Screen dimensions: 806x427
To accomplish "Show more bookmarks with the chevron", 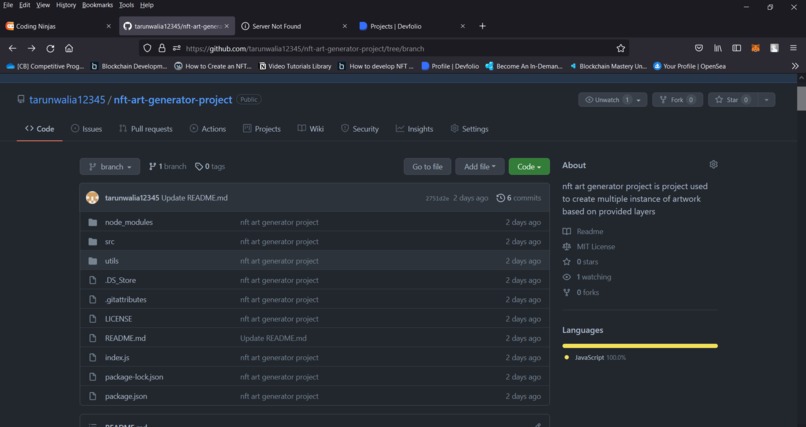I will [795, 66].
